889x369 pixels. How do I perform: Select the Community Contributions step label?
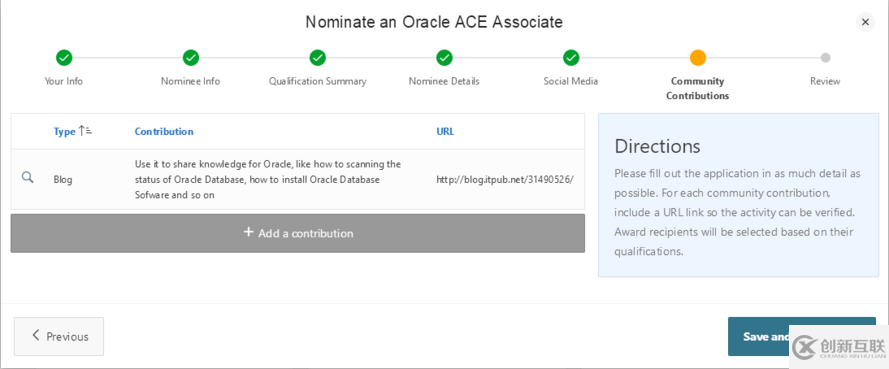pyautogui.click(x=697, y=88)
